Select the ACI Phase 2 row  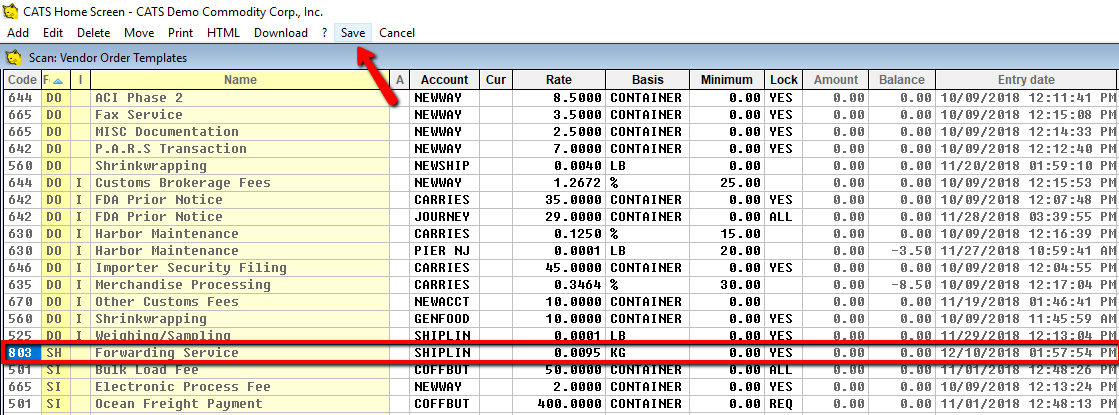[560, 98]
